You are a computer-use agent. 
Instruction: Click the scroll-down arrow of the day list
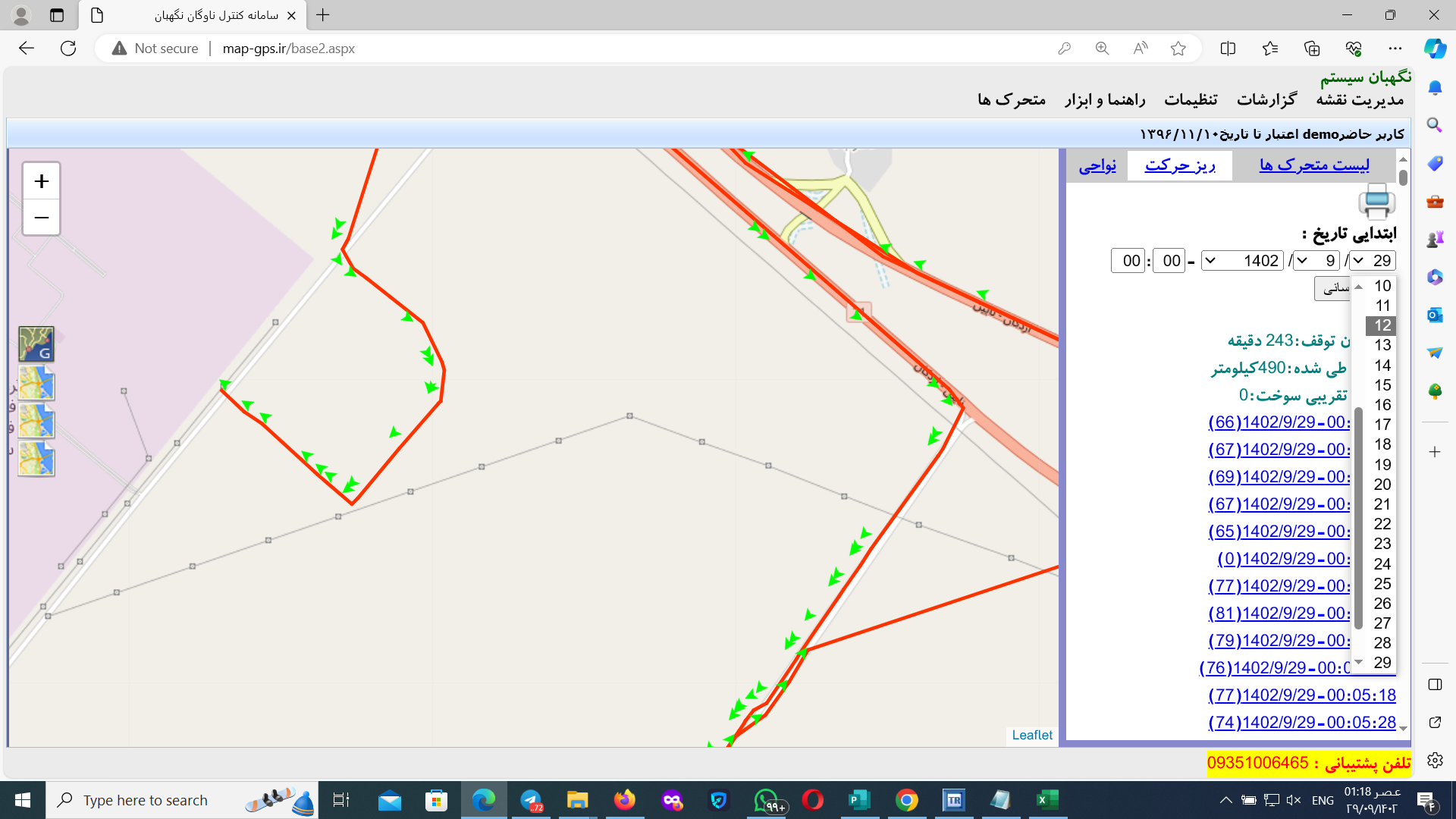point(1359,663)
